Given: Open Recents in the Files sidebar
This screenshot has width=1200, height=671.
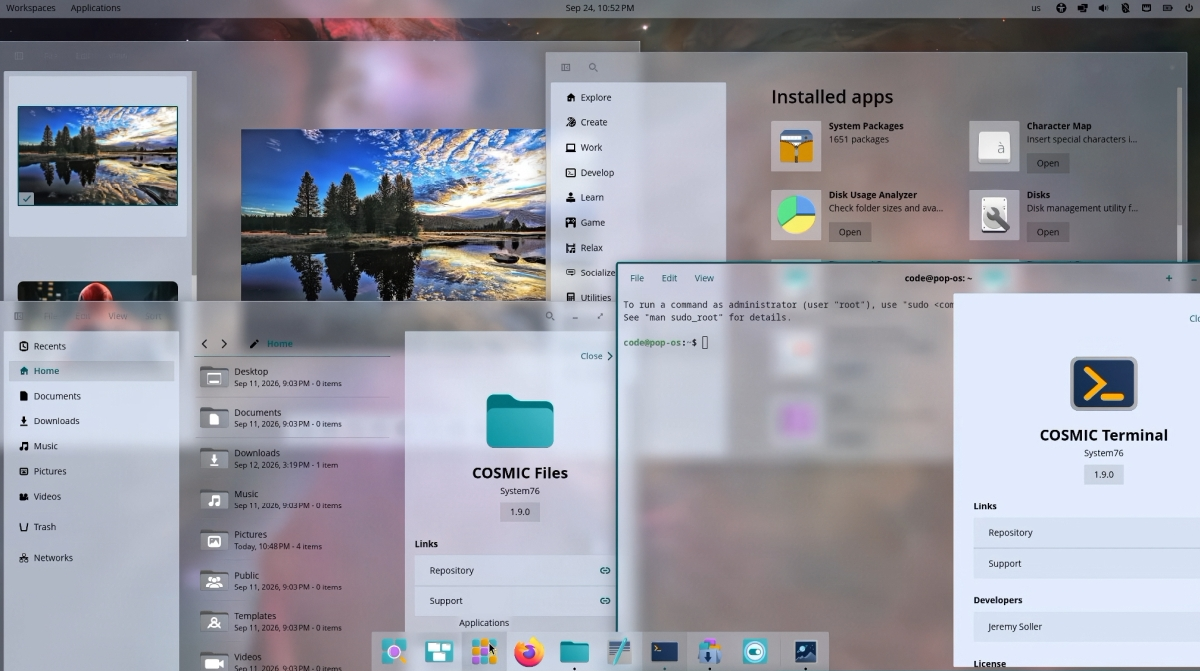Looking at the screenshot, I should point(92,346).
